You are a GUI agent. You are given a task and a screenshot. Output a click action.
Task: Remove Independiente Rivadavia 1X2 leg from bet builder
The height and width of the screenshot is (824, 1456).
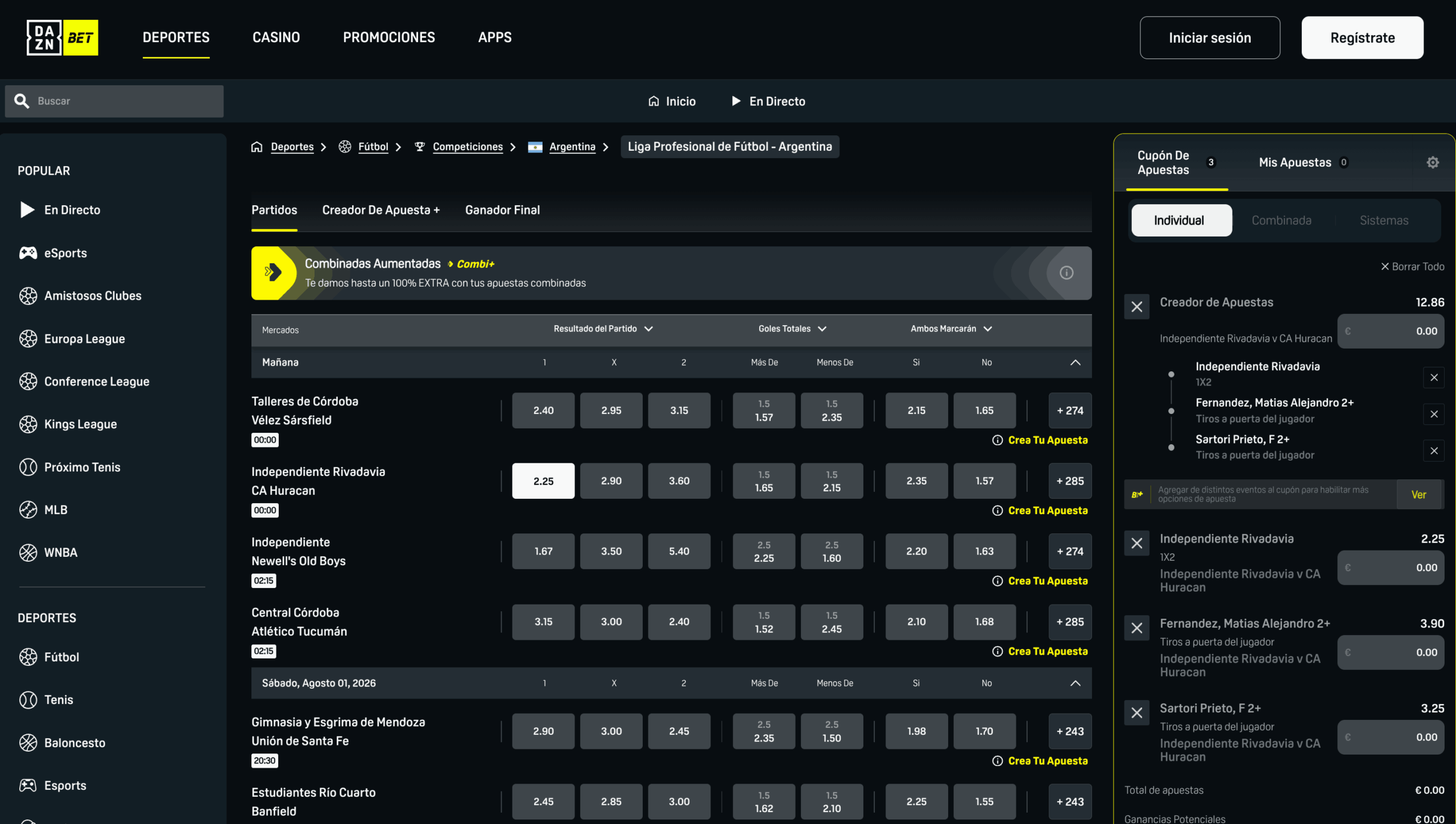tap(1434, 378)
